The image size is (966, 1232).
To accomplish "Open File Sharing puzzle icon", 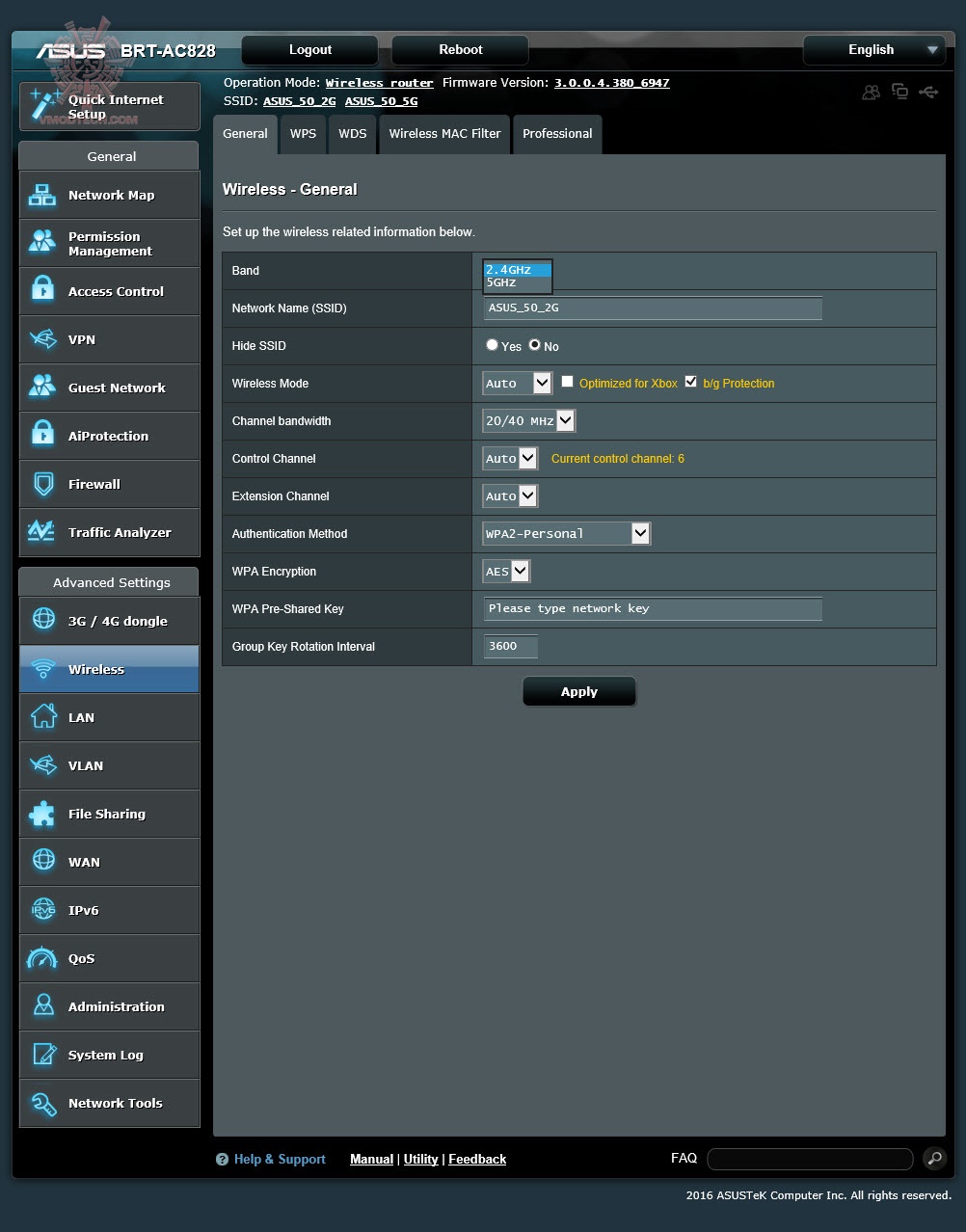I will tap(42, 814).
